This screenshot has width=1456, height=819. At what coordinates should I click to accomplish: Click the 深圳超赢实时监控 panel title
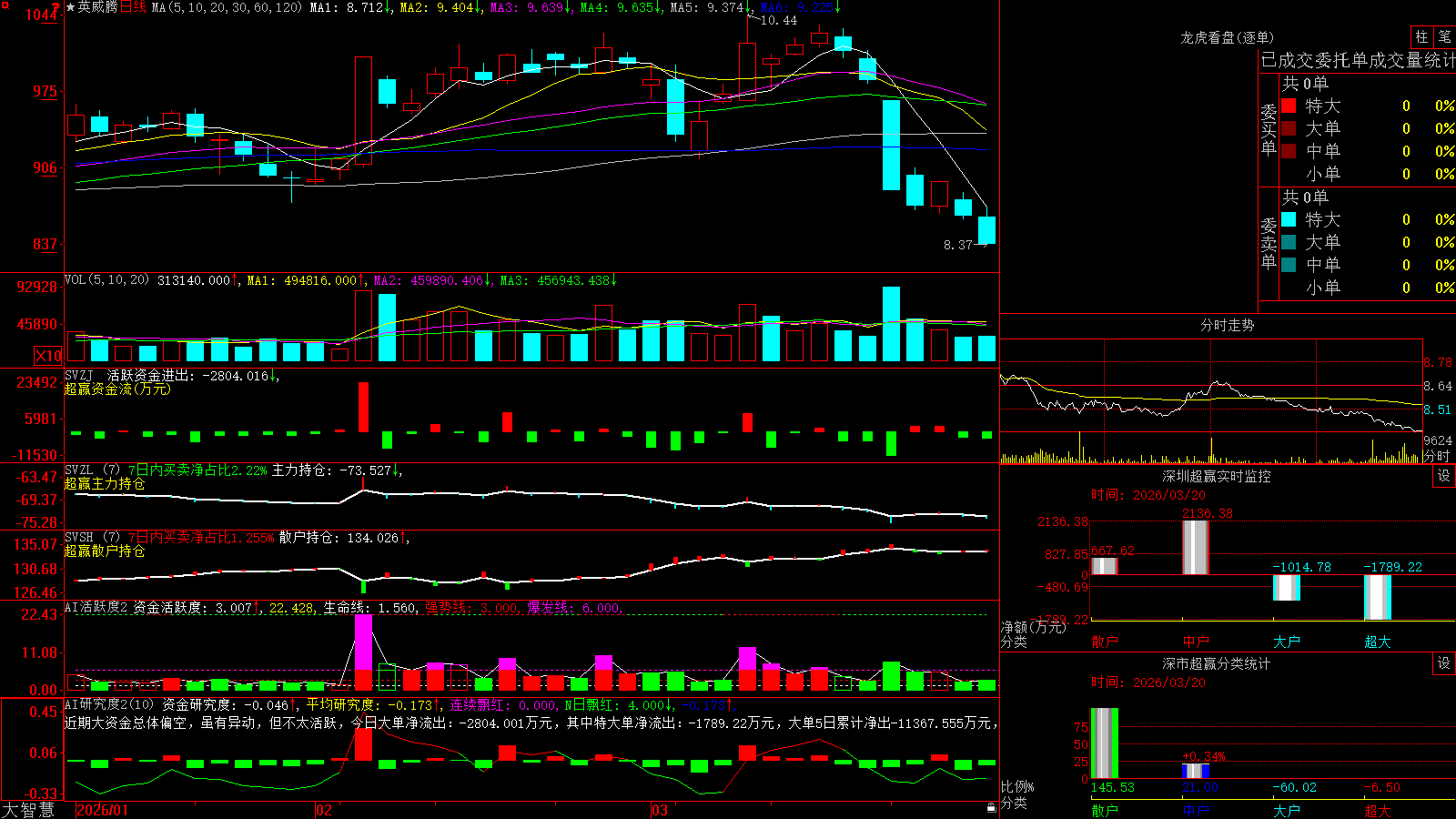tap(1216, 476)
